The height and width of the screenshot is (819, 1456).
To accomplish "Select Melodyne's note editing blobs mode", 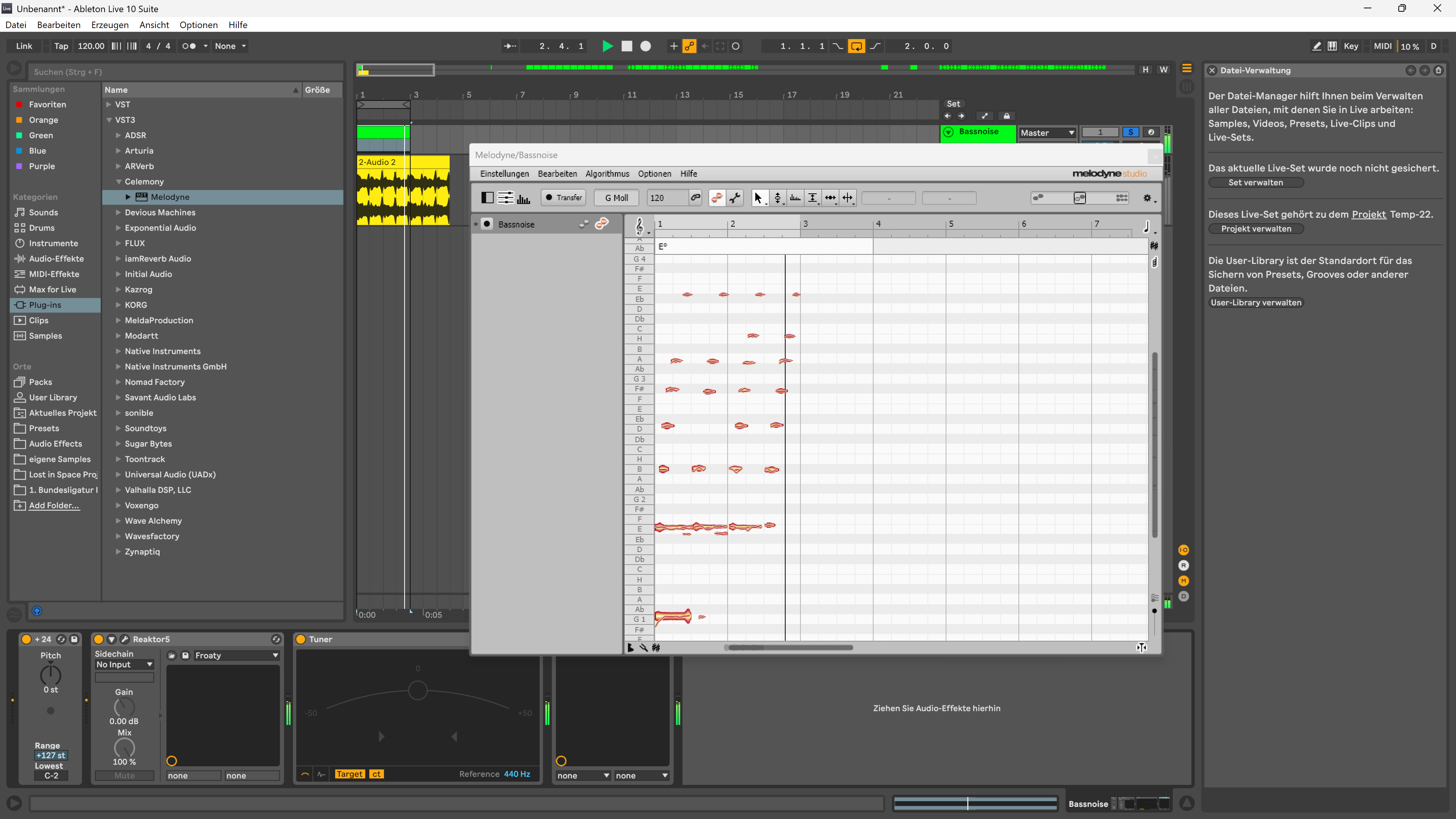I will 717,198.
